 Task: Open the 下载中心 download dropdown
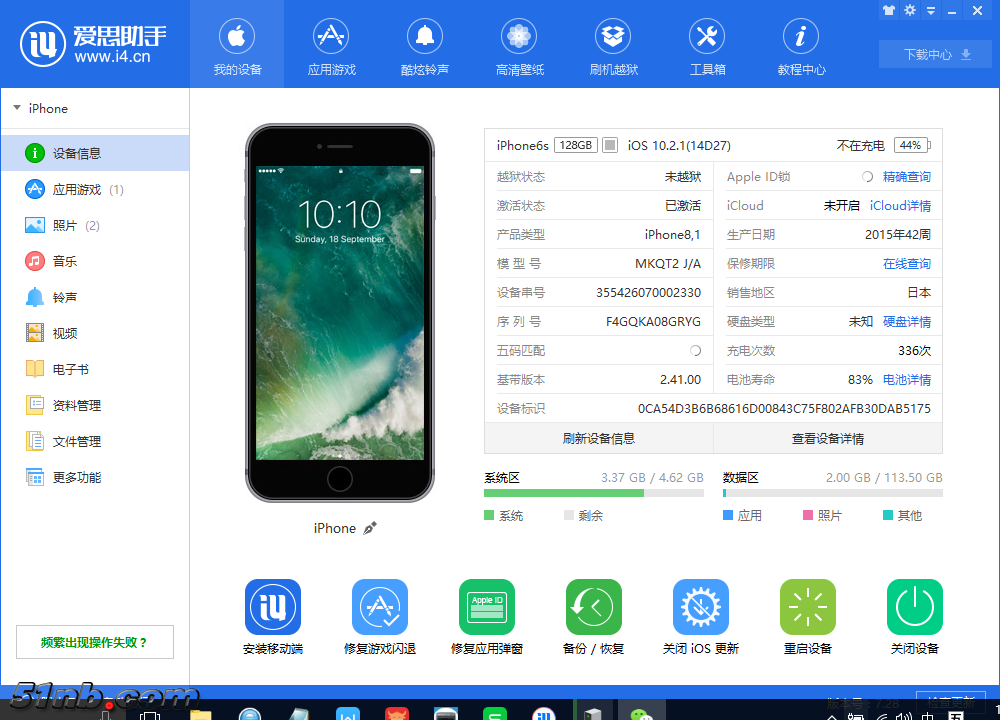(x=934, y=55)
